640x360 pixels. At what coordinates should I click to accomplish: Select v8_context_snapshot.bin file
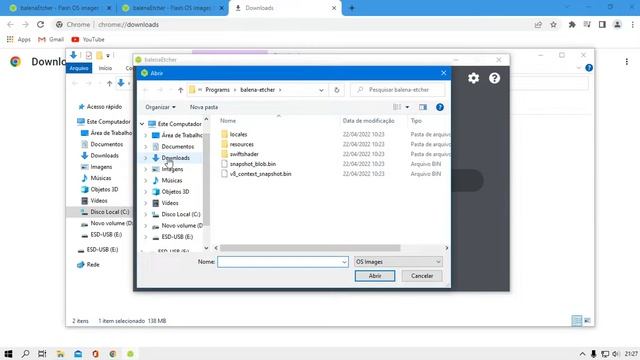(260, 174)
